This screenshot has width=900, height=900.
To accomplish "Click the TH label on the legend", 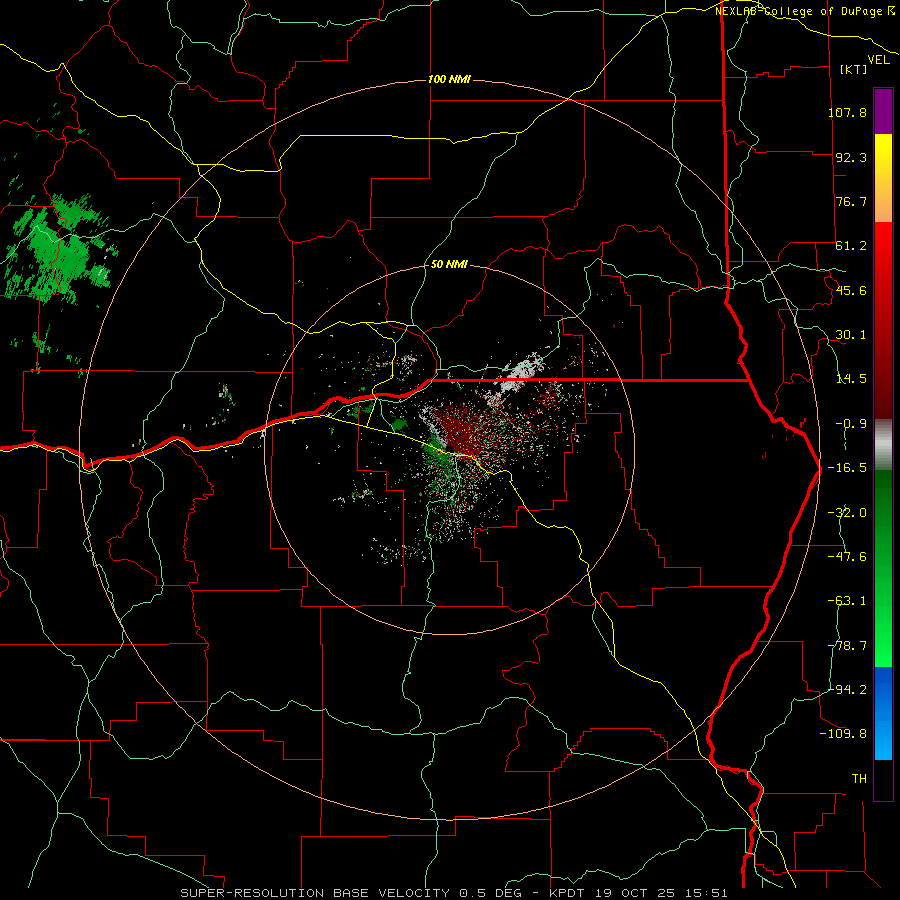I will pos(859,779).
